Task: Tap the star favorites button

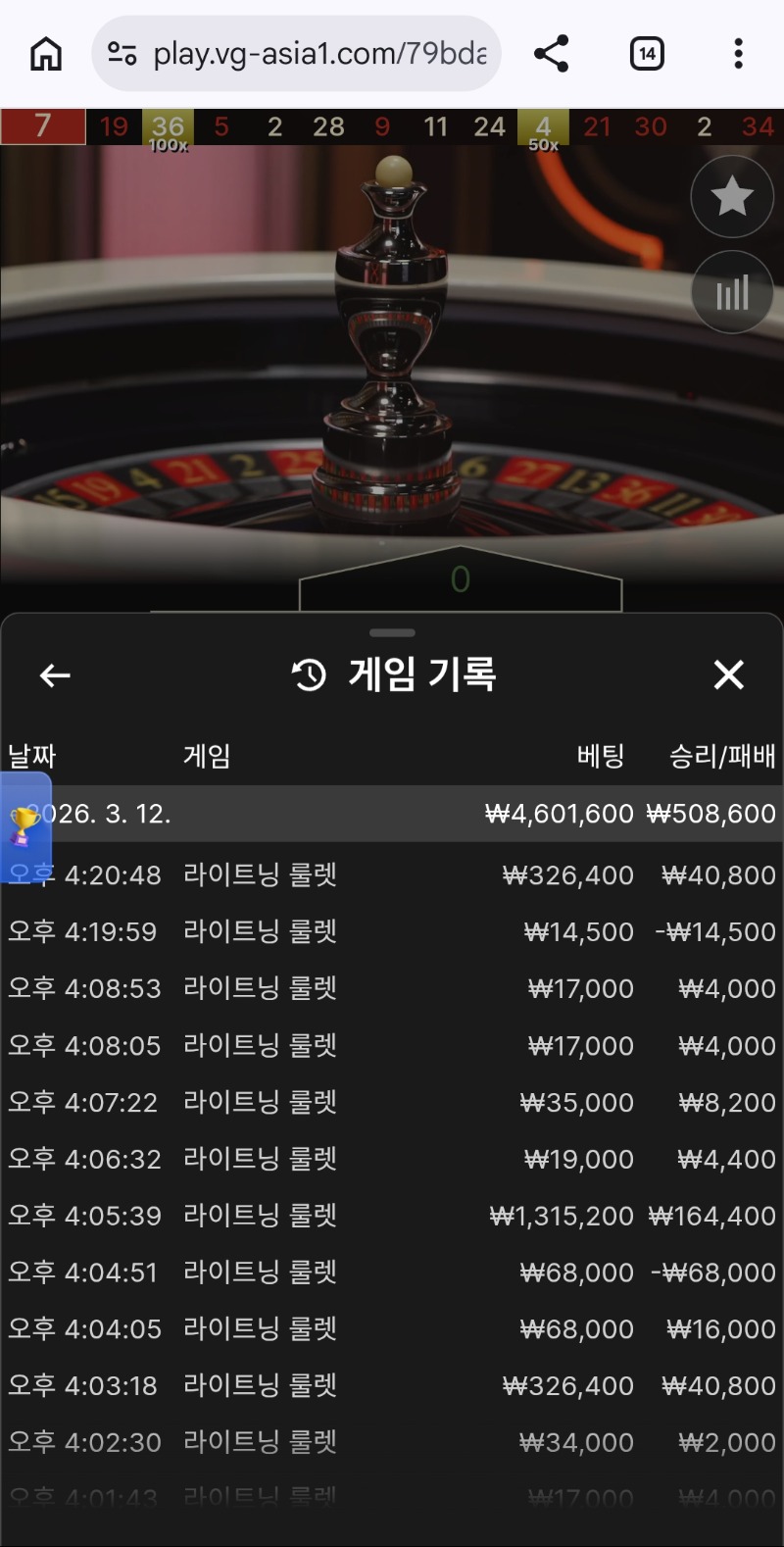Action: pos(732,196)
